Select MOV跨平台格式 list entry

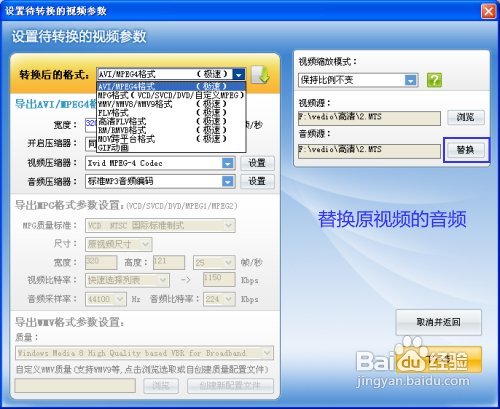171,138
